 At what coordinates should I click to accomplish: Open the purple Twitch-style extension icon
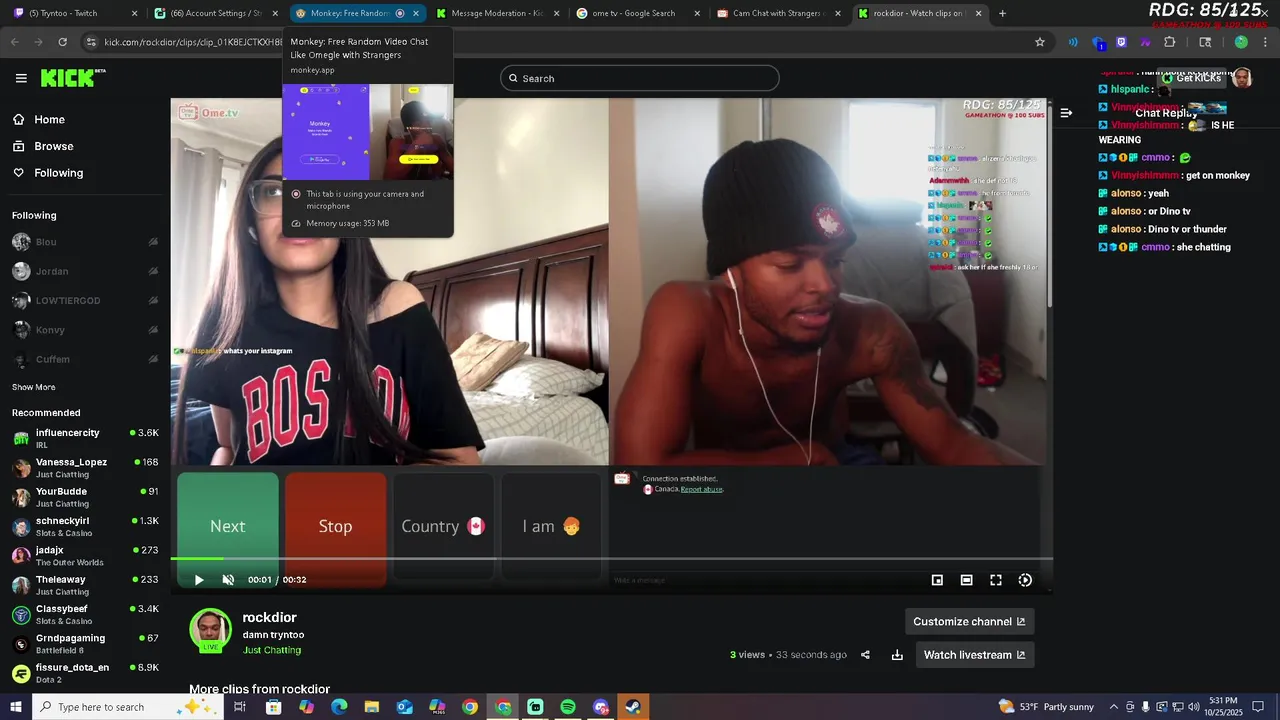pos(1121,42)
